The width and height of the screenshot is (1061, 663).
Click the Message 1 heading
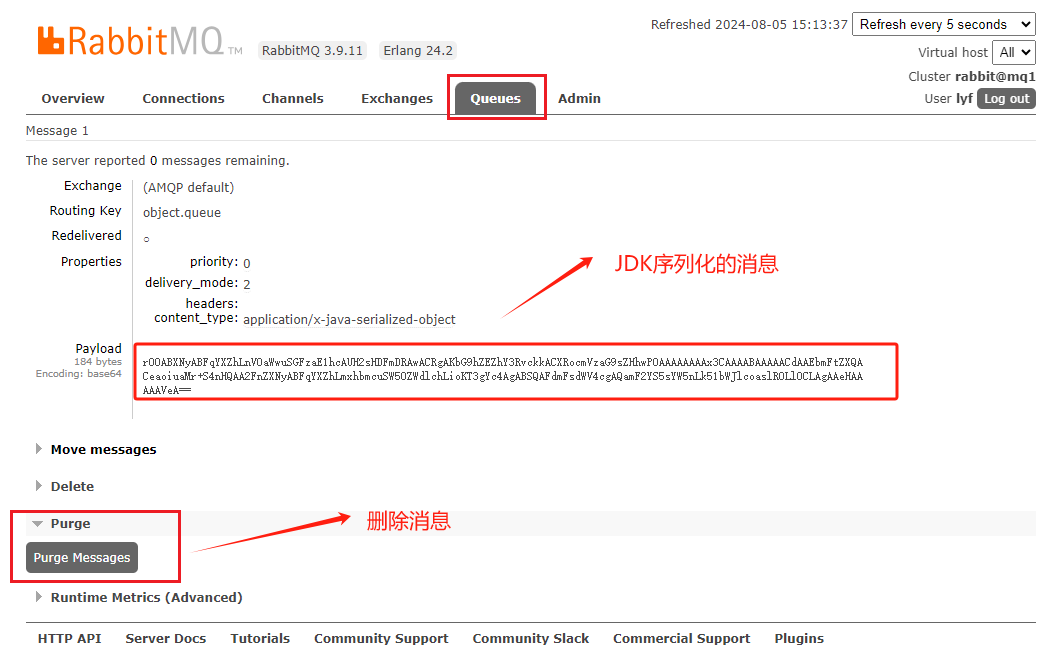point(57,131)
